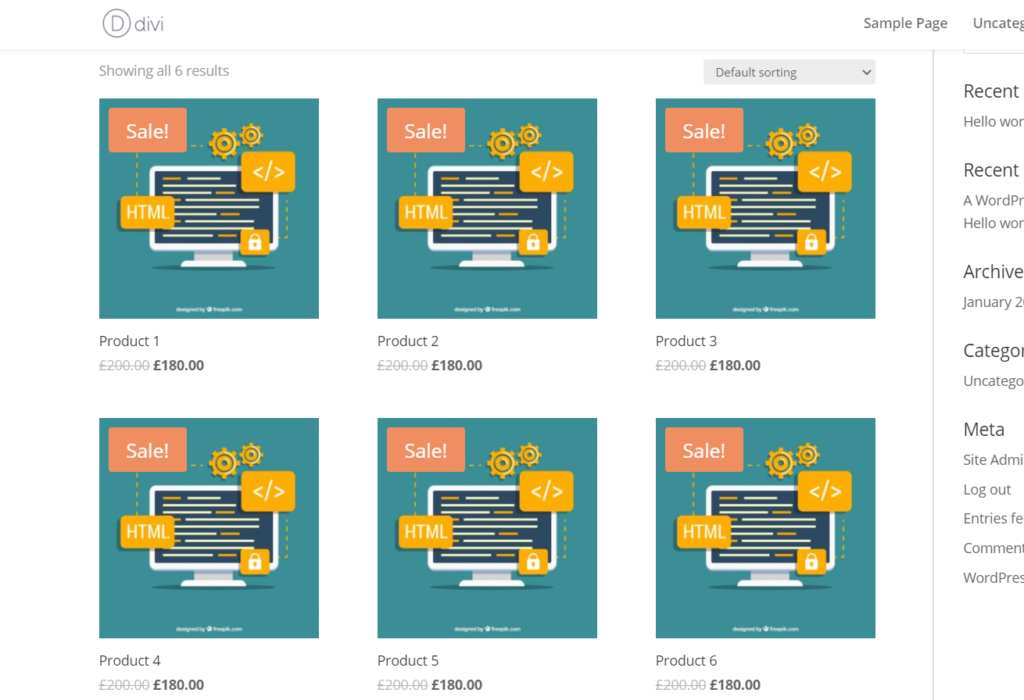Click the Sale! badge on Product 3

[x=704, y=131]
